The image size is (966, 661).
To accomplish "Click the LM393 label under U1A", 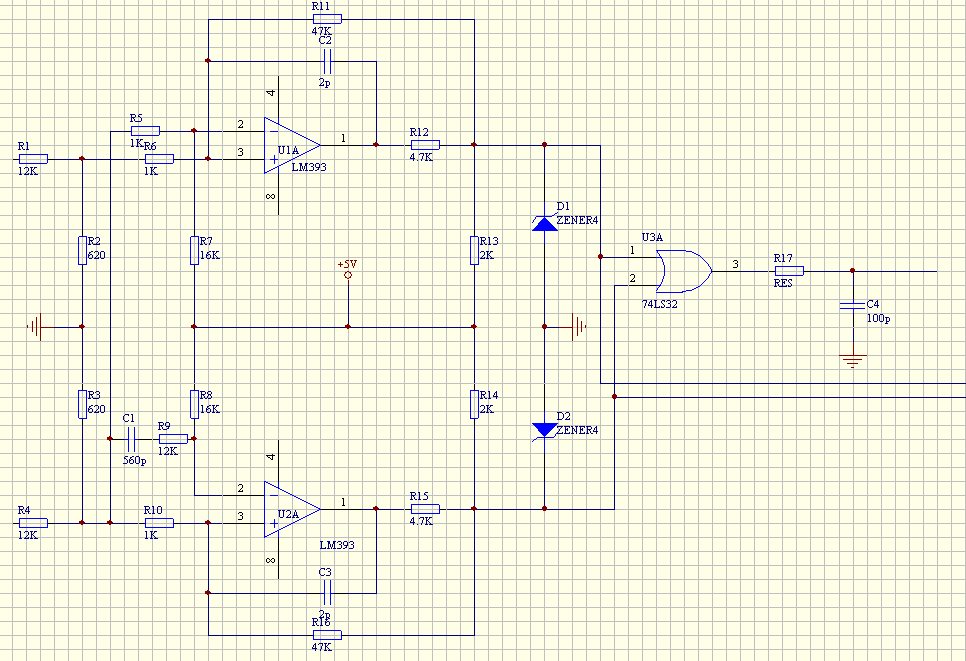I will 309,167.
